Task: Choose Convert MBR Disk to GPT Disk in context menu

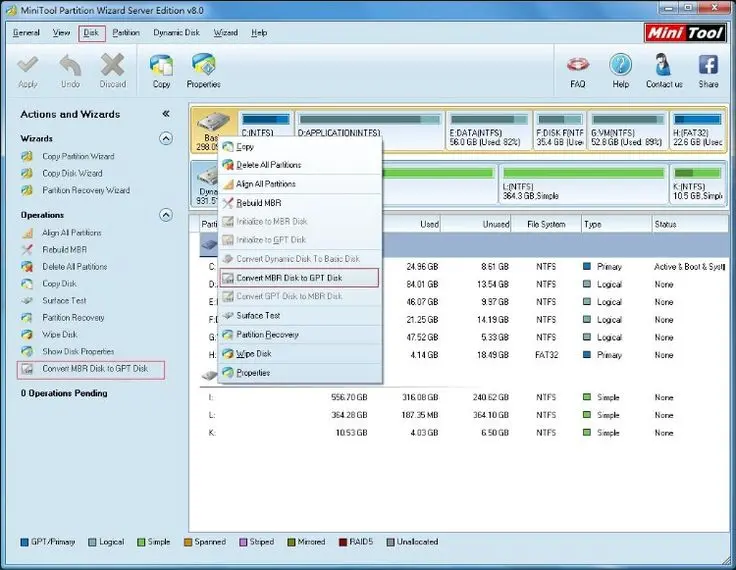Action: point(299,277)
